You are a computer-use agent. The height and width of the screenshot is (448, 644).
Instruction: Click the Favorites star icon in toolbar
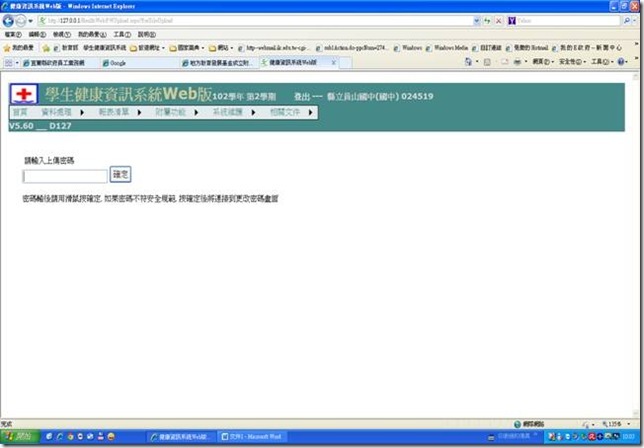tap(8, 47)
